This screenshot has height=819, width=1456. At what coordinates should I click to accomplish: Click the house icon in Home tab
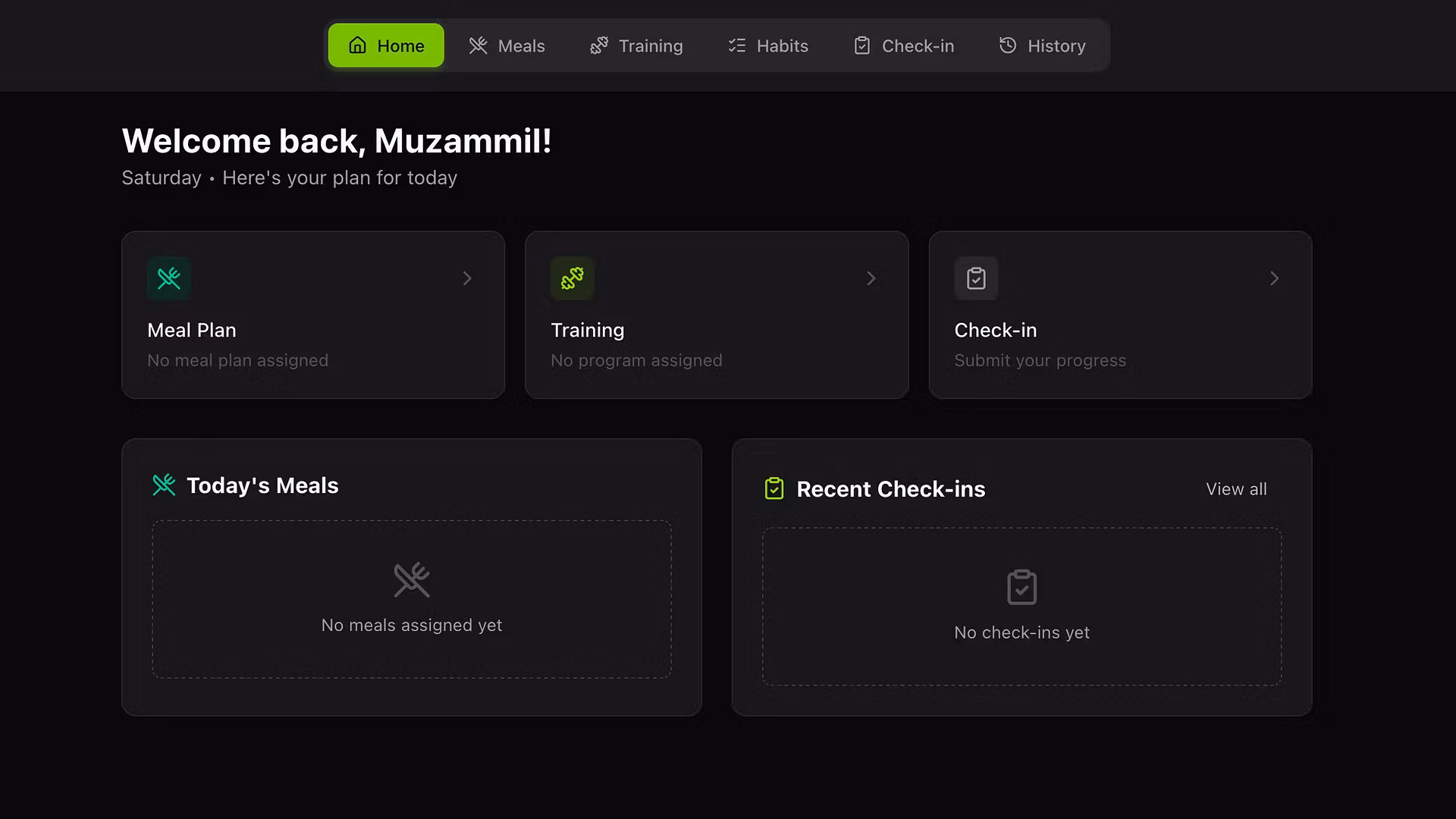pos(357,45)
